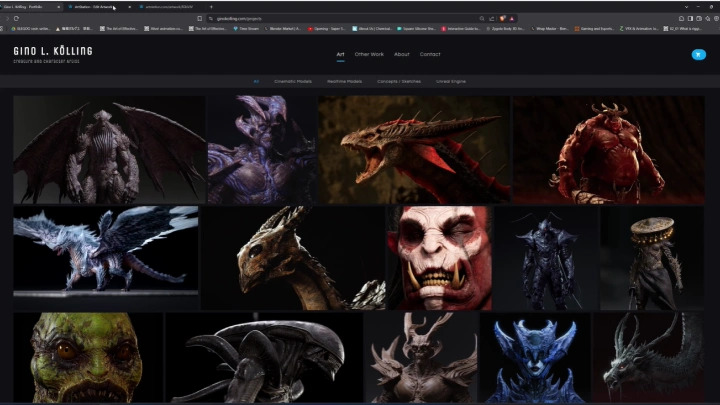Open the fat red demon thumbnail

tap(608, 150)
